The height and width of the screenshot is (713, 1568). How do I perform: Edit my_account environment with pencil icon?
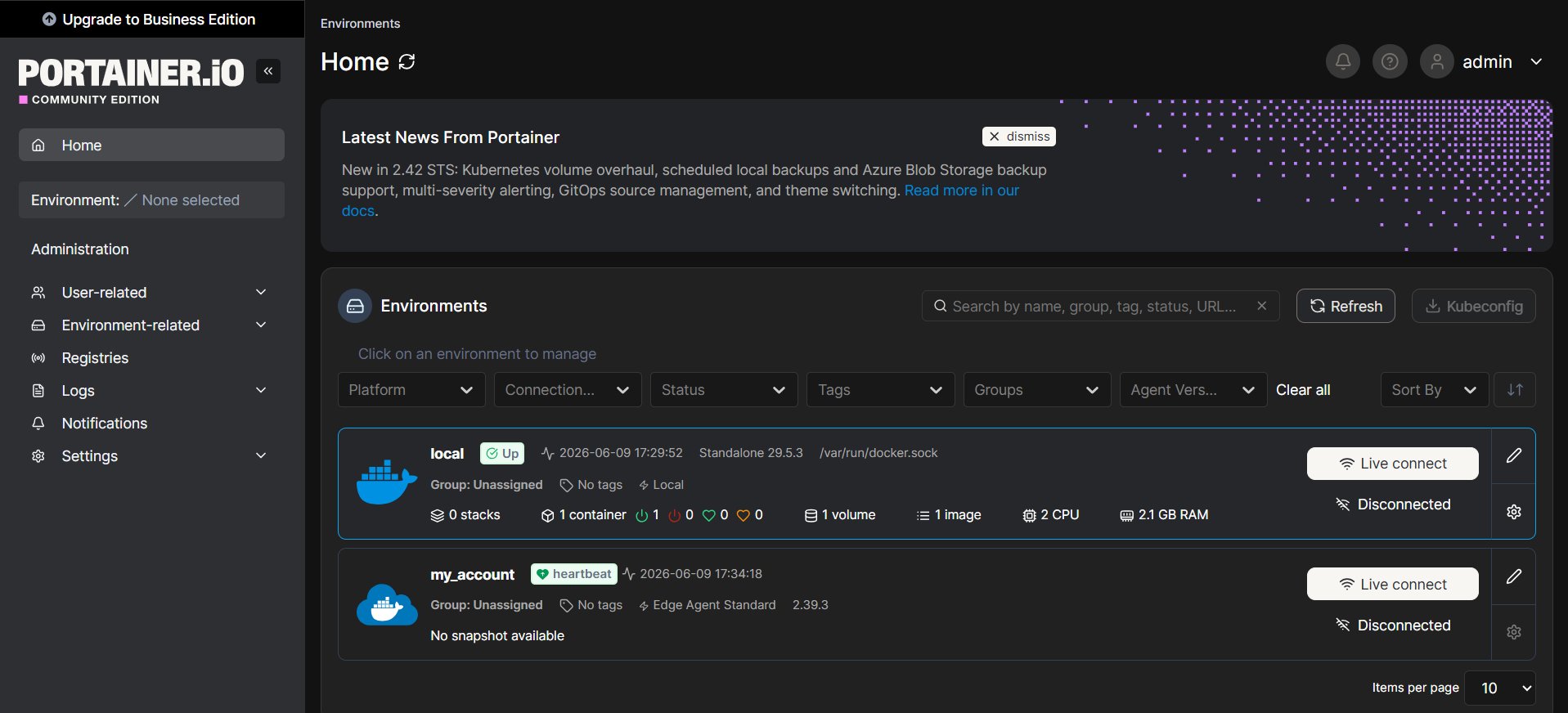tap(1514, 576)
